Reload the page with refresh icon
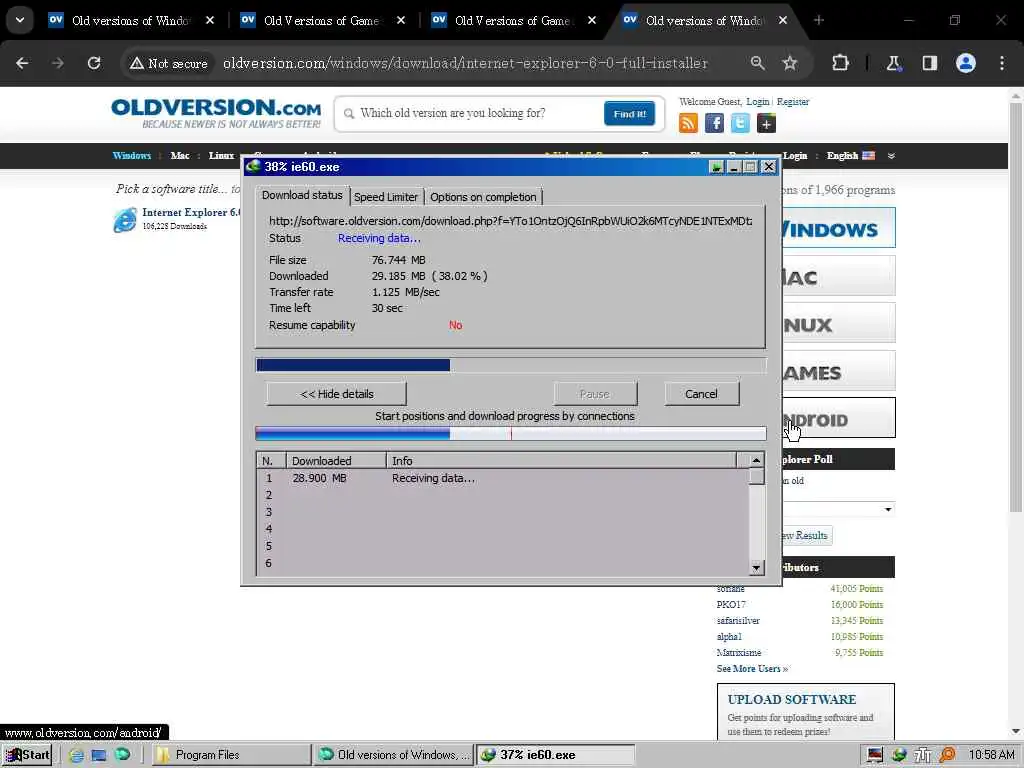The image size is (1024, 768). point(94,63)
